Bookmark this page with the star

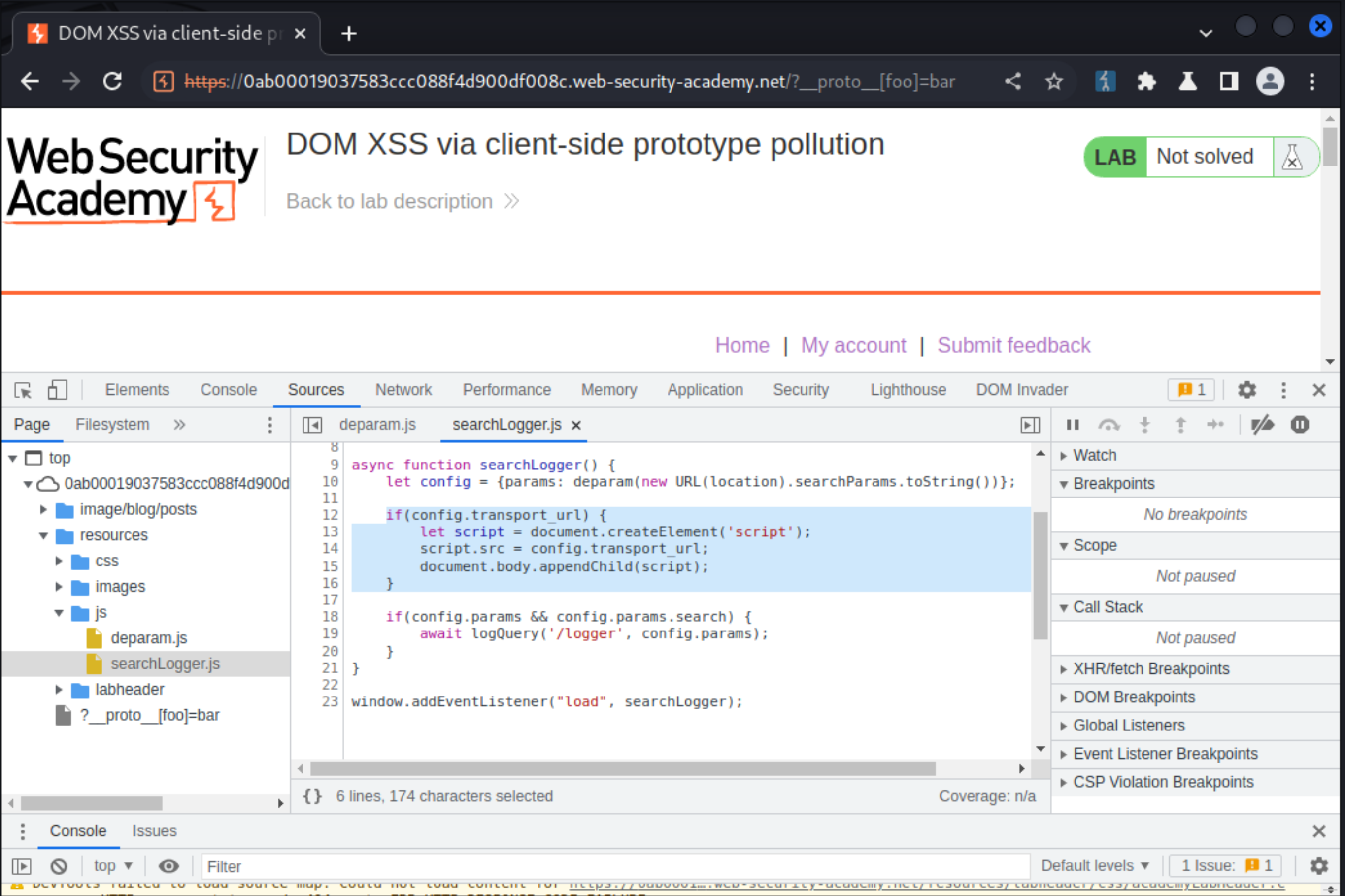click(1054, 82)
